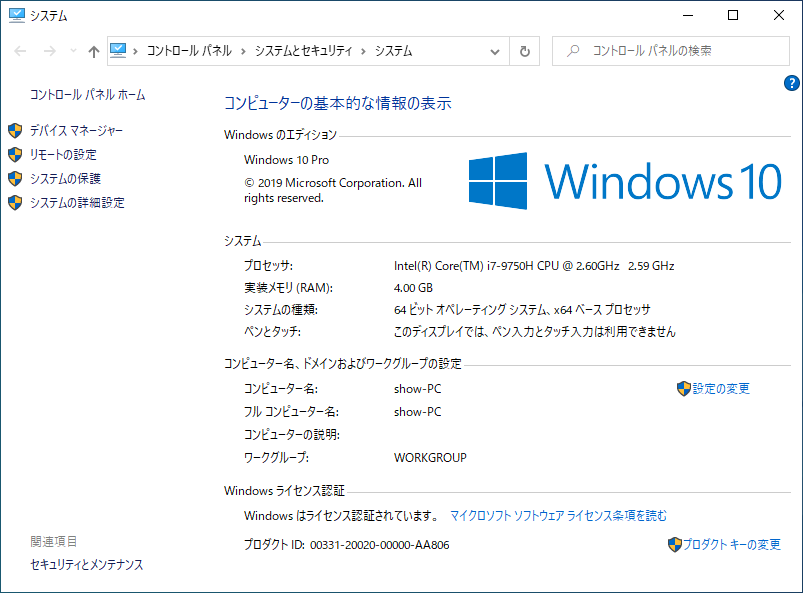Read the マイクロソフト ソフトウェア ライセンス条項を読む link
The height and width of the screenshot is (593, 803).
click(559, 516)
